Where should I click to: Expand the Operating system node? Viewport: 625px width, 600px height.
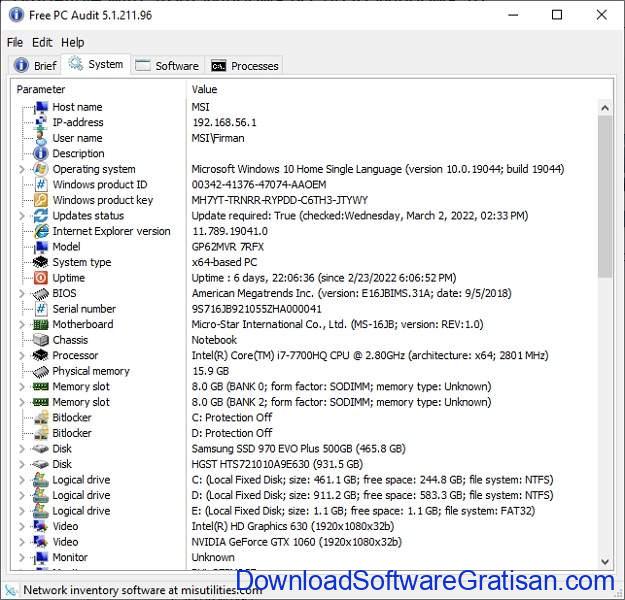pyautogui.click(x=22, y=169)
